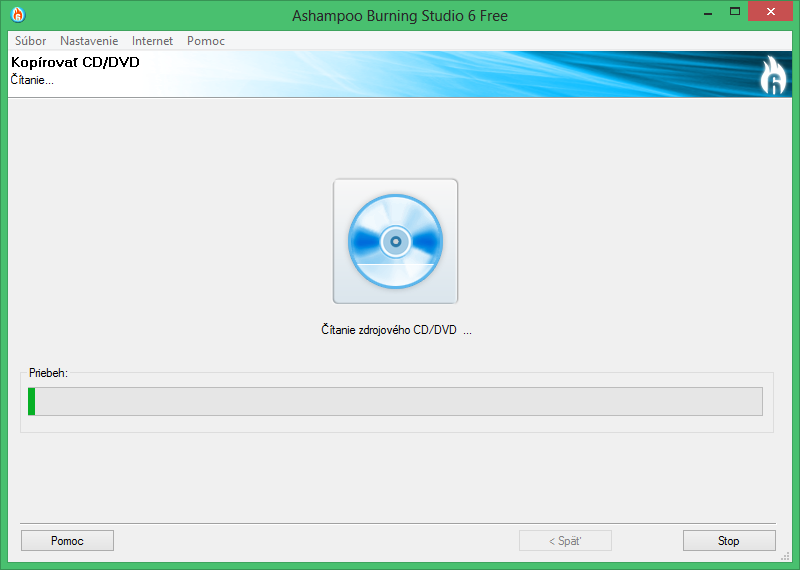
Task: Click the 'Čítanie...' subtitle text
Action: (32, 80)
